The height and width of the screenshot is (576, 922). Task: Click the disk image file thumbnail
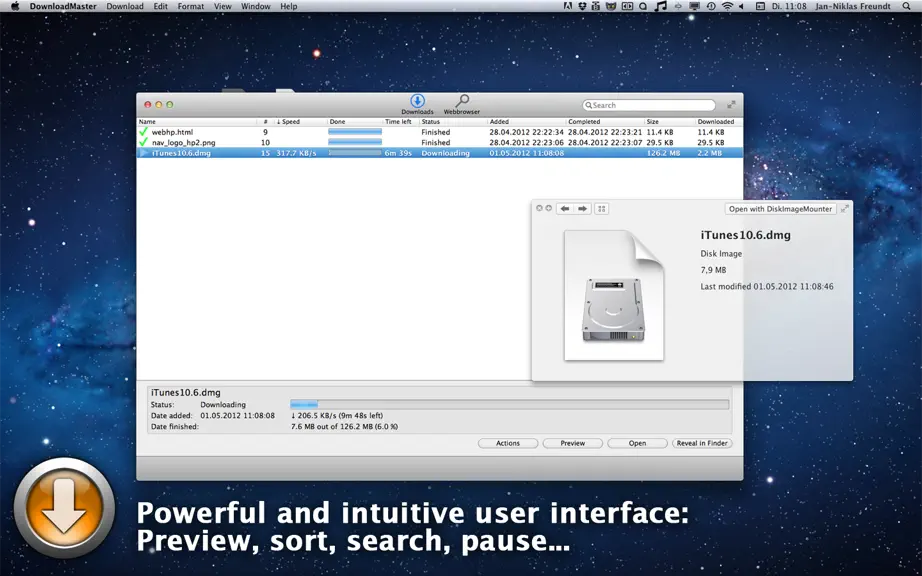tap(614, 295)
